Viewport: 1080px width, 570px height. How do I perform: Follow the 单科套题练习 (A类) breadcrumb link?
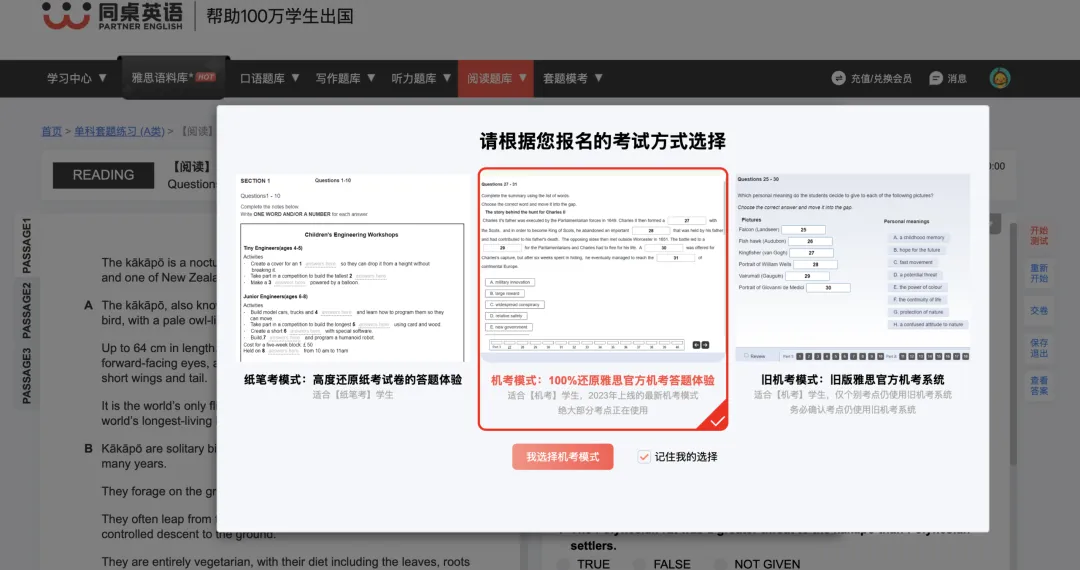click(x=120, y=131)
